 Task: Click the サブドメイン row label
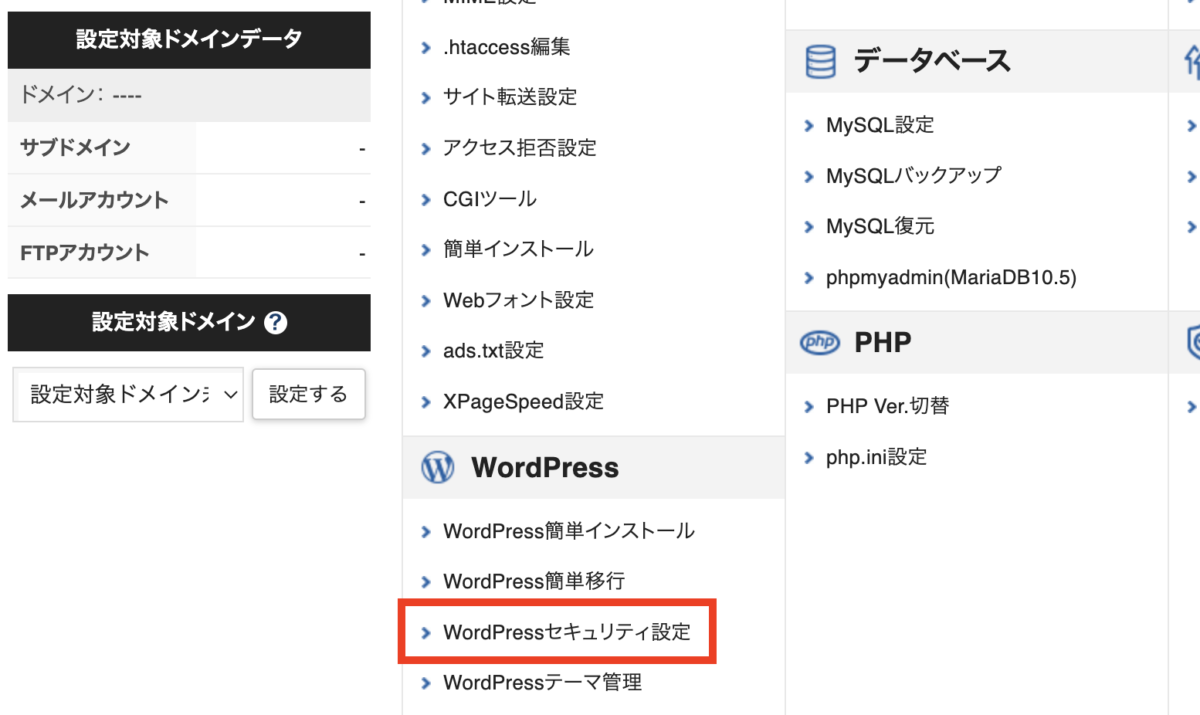point(75,148)
